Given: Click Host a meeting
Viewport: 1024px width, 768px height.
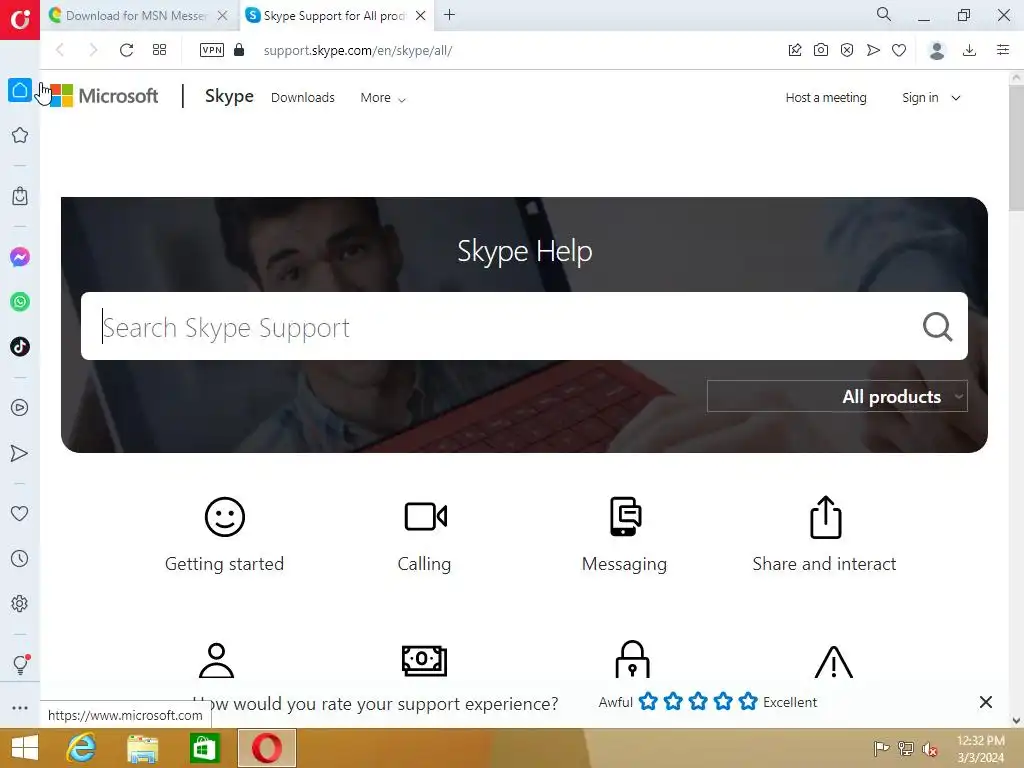Looking at the screenshot, I should tap(826, 98).
